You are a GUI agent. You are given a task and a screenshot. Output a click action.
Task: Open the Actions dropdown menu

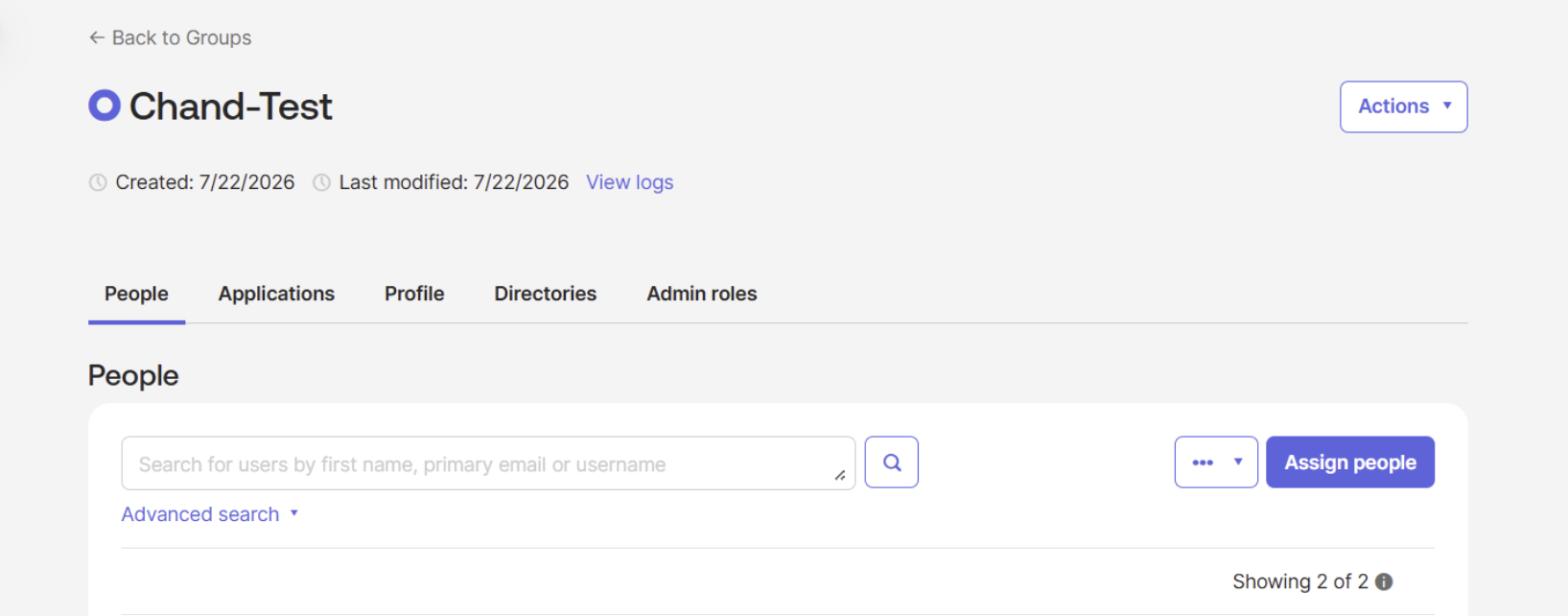1404,107
